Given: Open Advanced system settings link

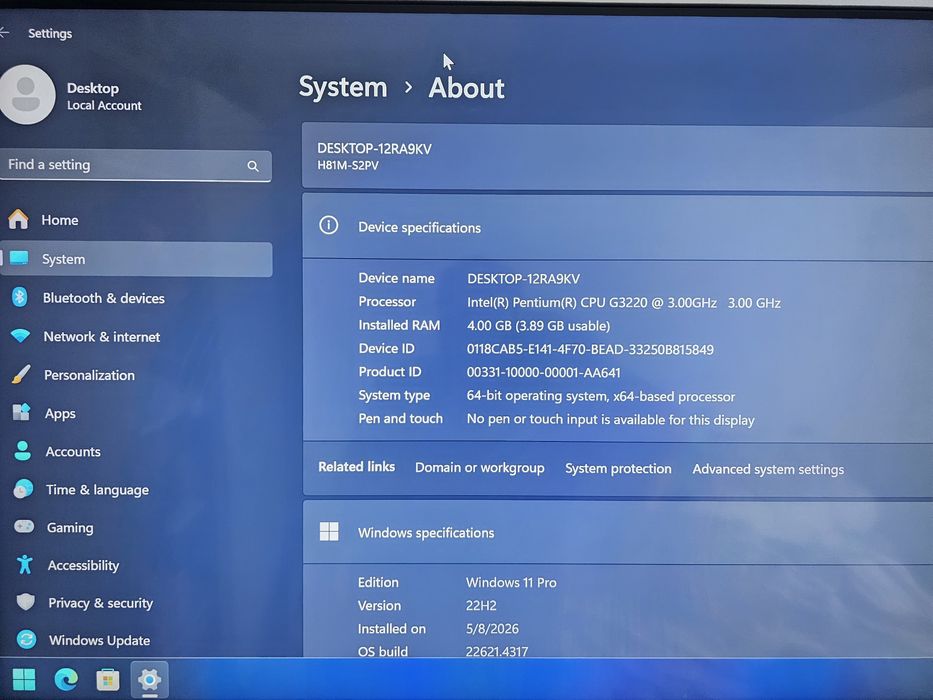Looking at the screenshot, I should (x=768, y=469).
